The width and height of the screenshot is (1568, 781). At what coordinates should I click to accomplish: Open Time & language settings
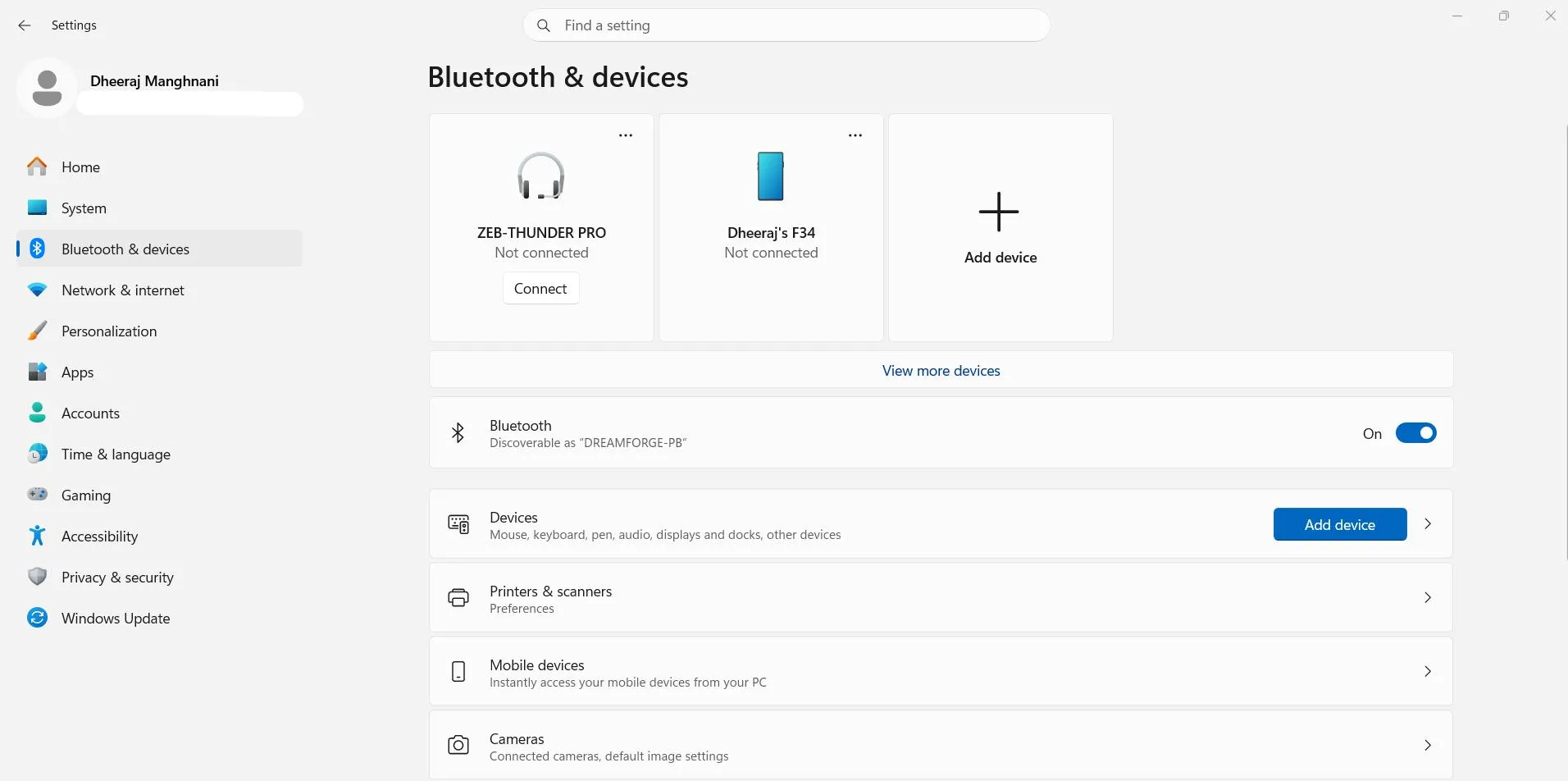point(159,454)
